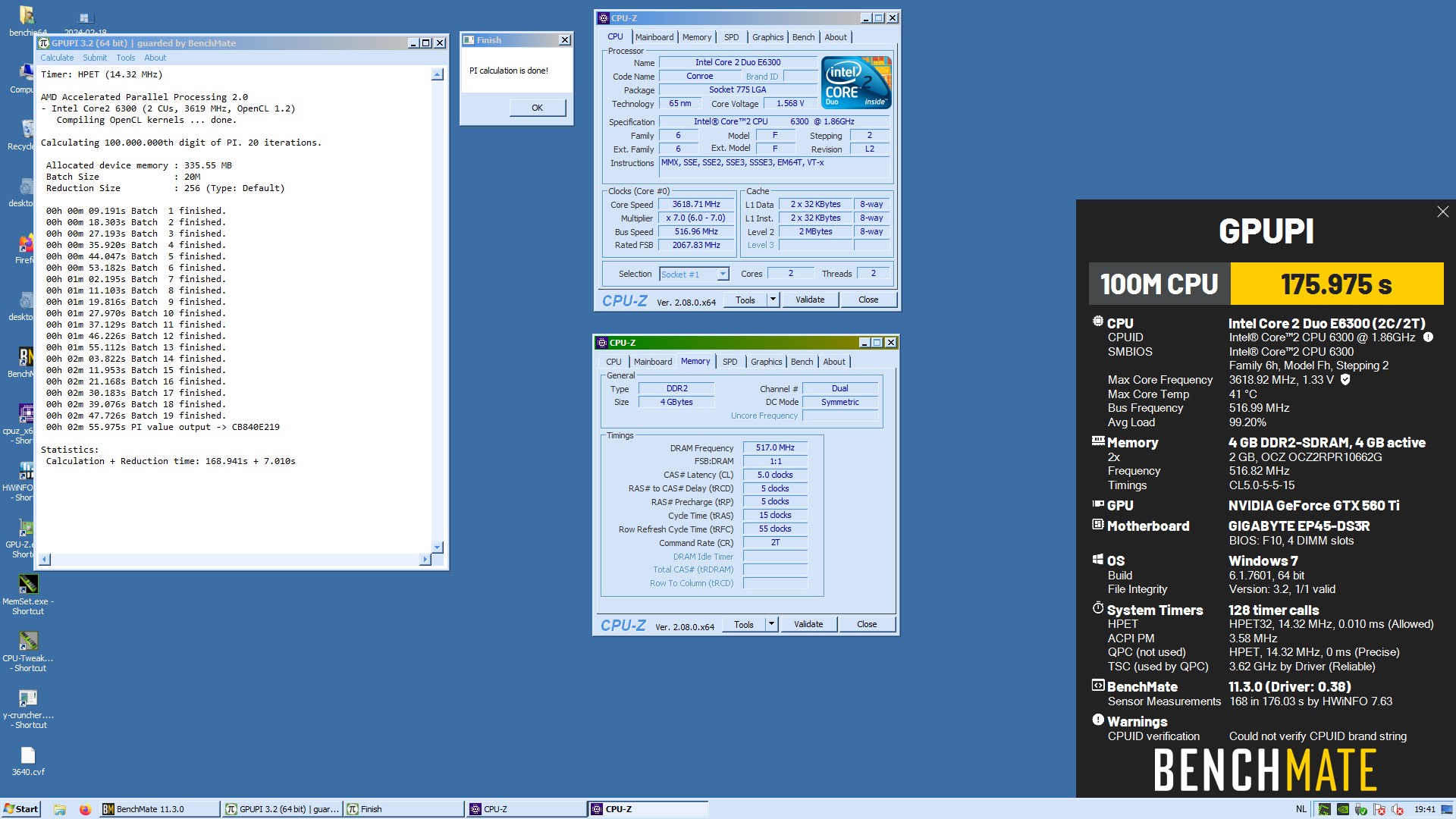This screenshot has width=1456, height=819.
Task: Click Close button in the top CPU-Z window
Action: (868, 300)
